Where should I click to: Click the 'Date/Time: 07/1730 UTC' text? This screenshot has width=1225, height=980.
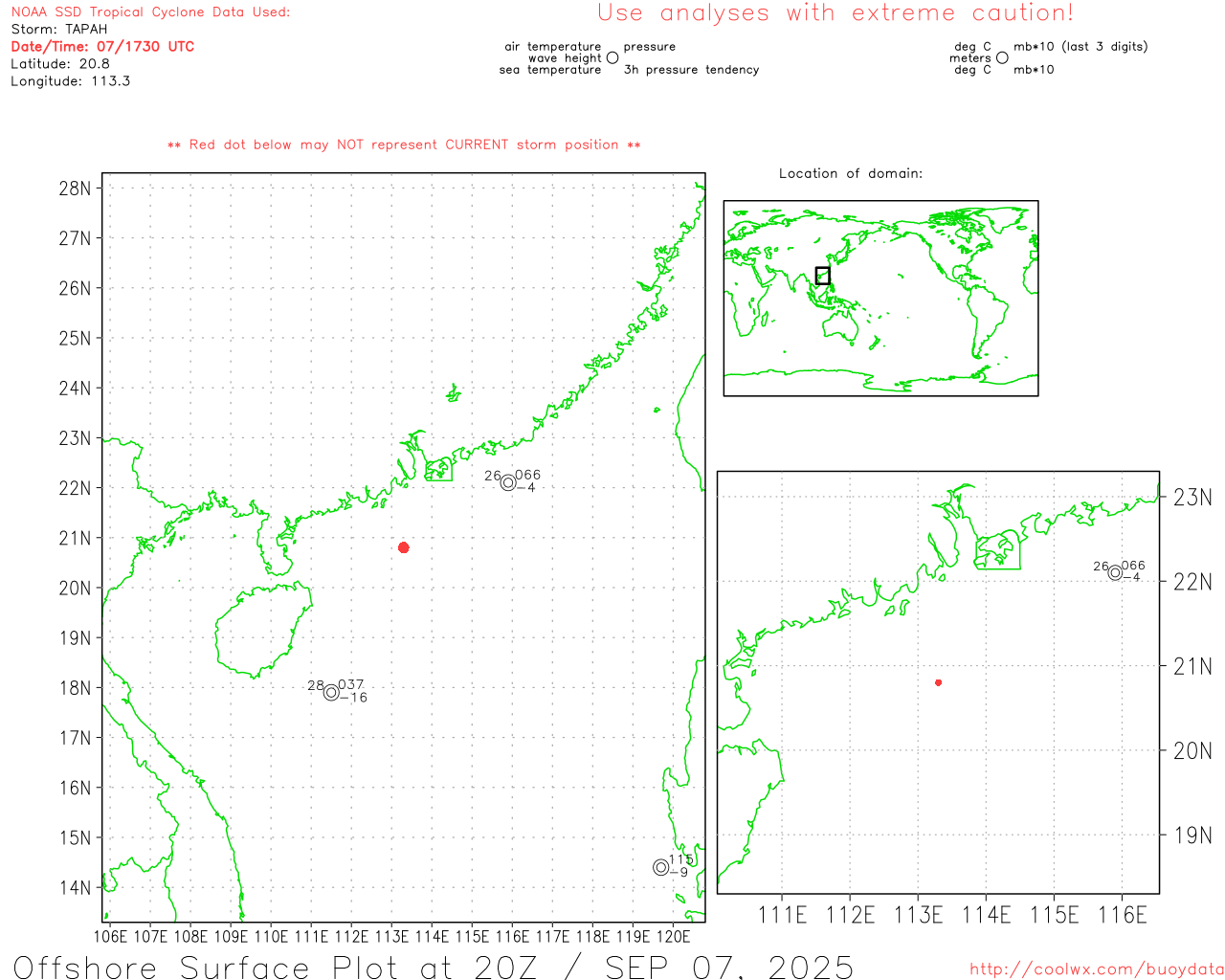(102, 47)
